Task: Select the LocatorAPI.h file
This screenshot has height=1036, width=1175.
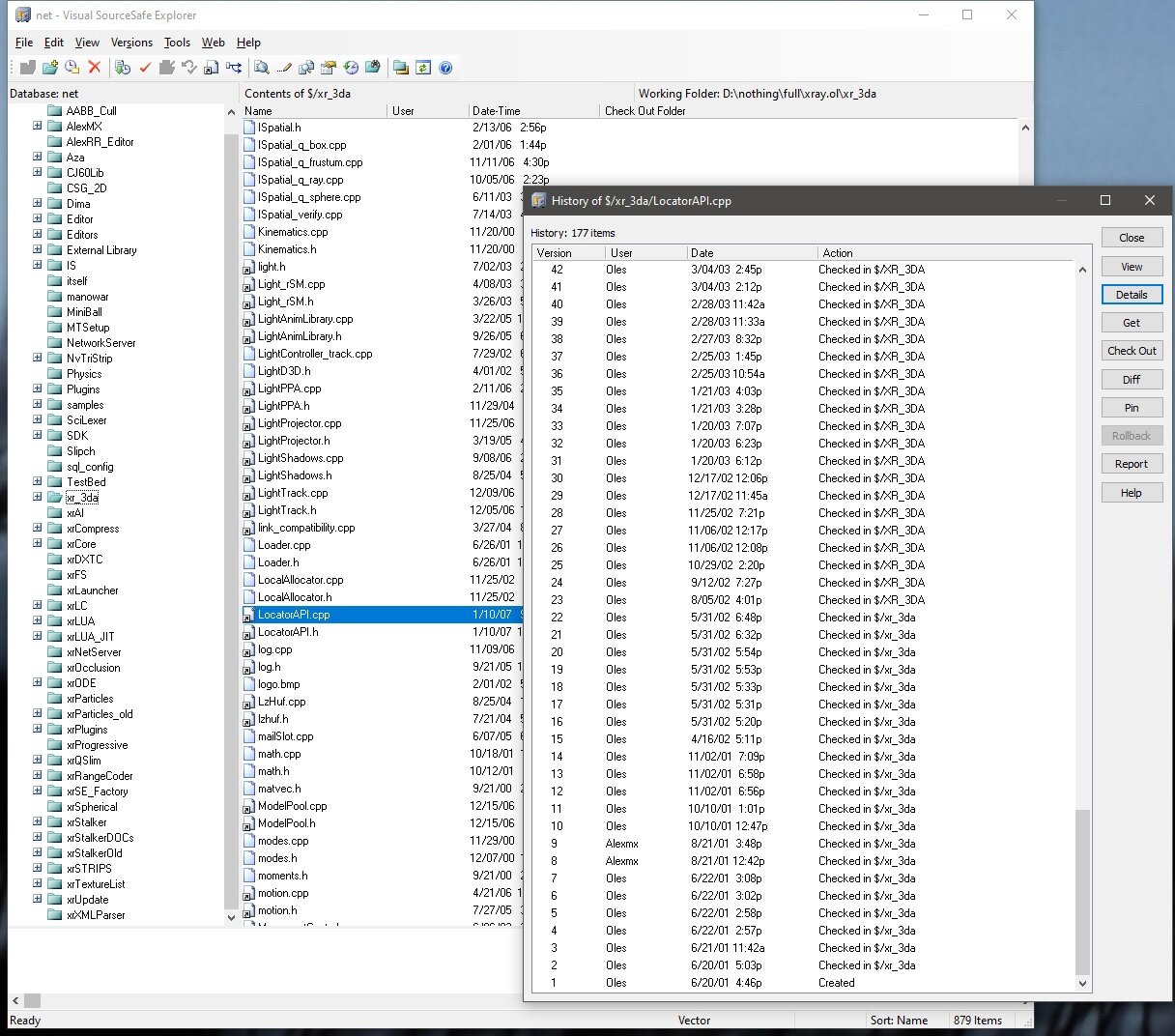Action: [x=288, y=632]
